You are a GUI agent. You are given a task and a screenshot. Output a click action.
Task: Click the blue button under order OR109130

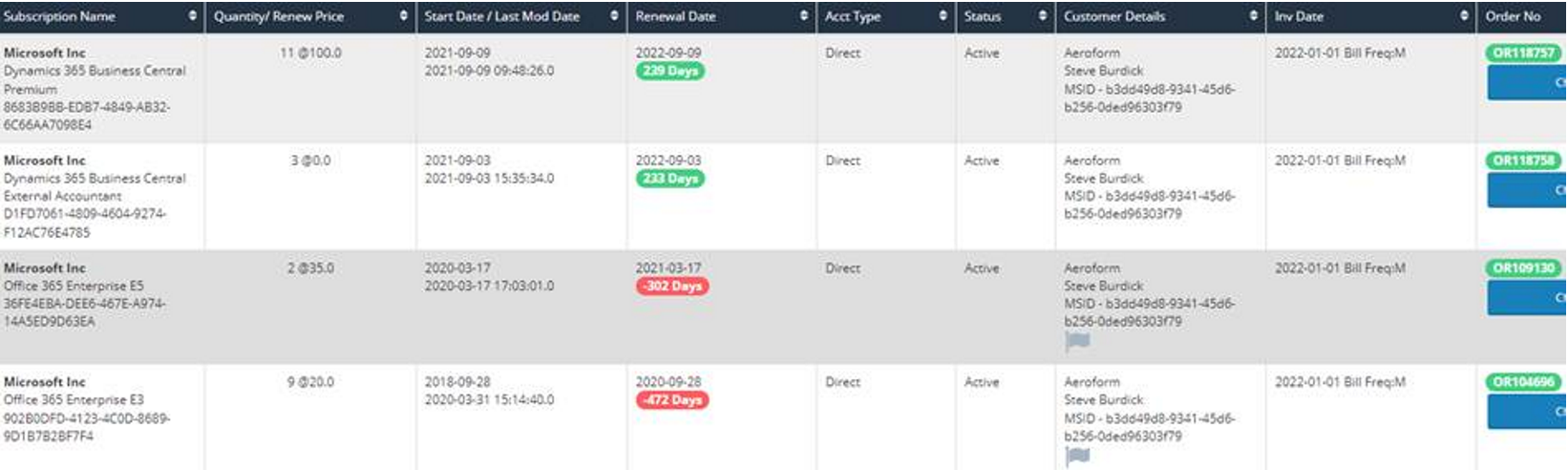coord(1527,298)
